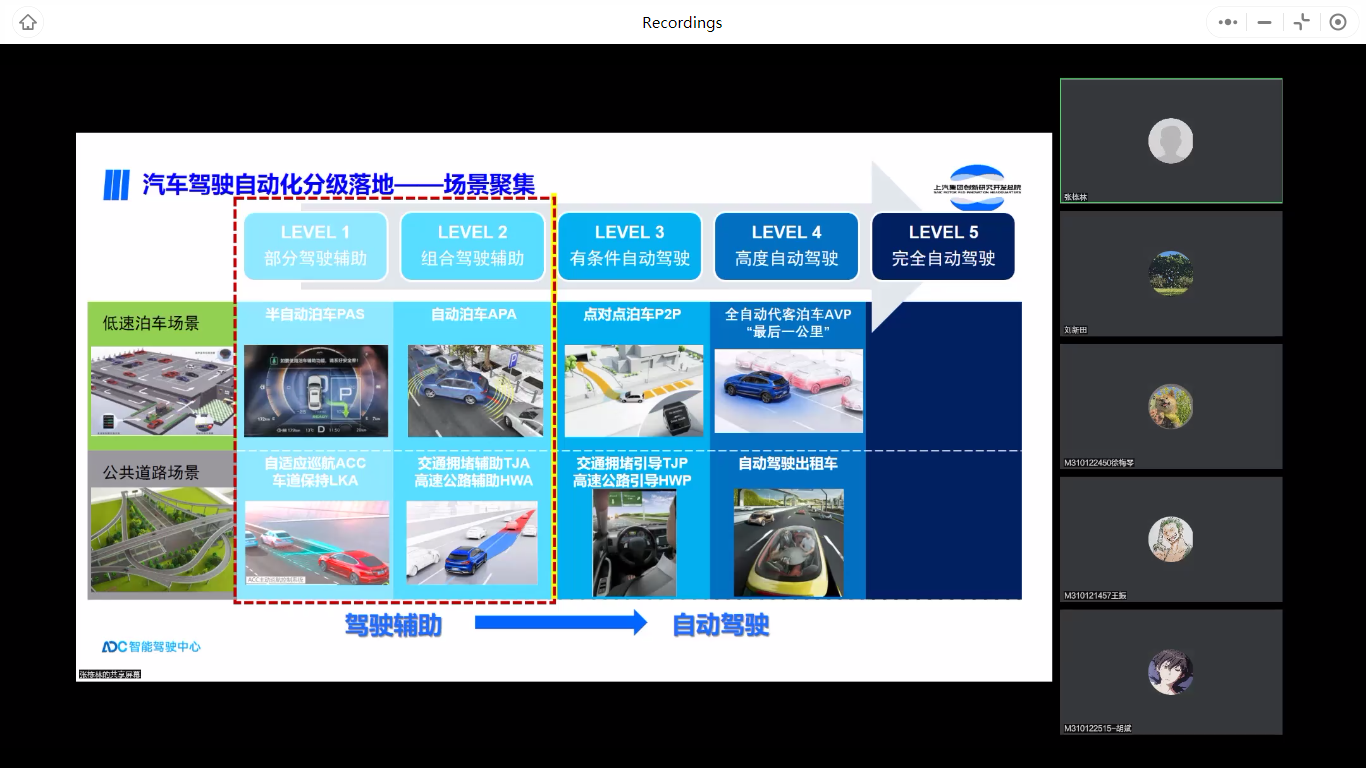Click the minimize dash icon in the capsule

point(1264,22)
